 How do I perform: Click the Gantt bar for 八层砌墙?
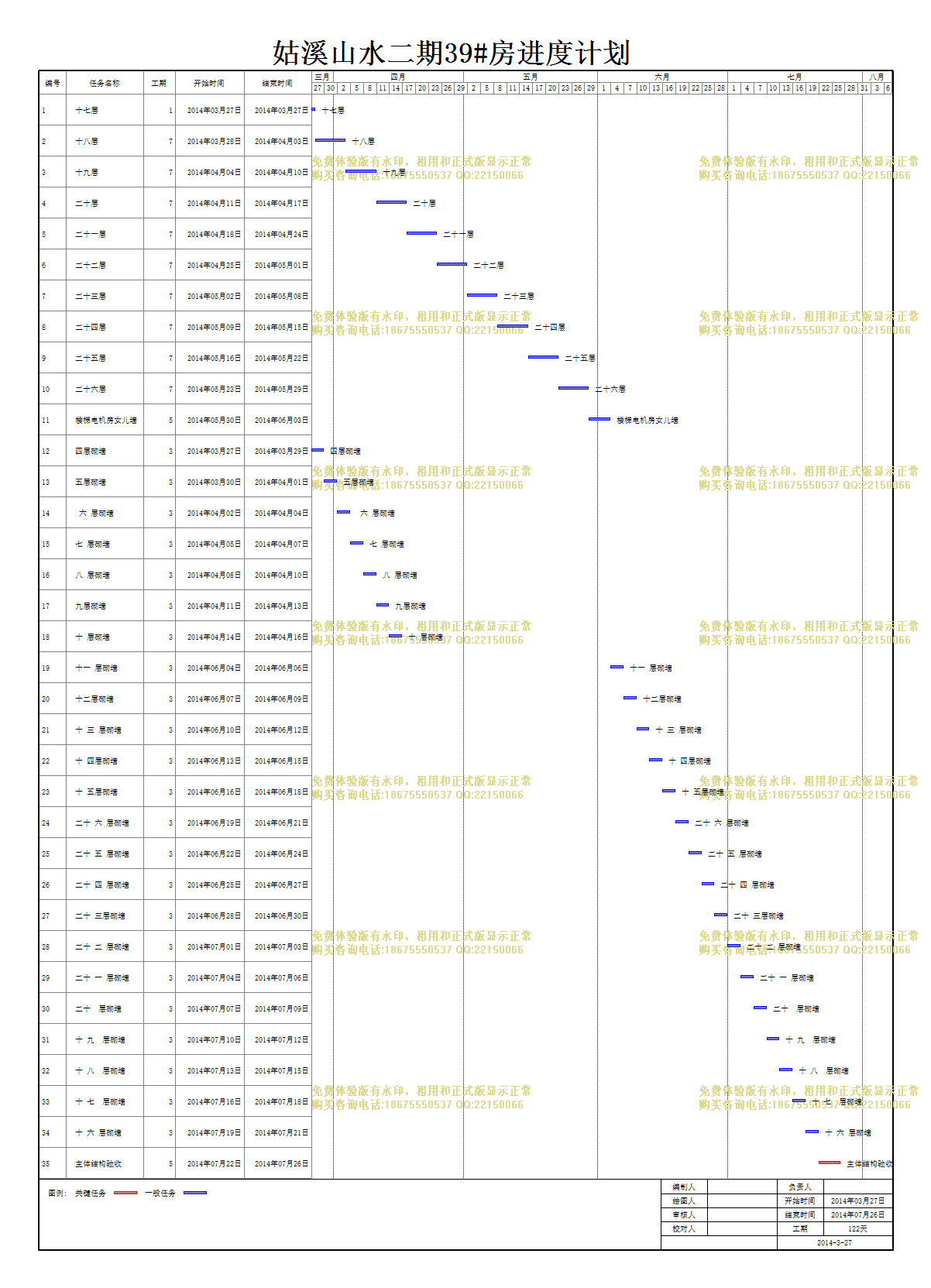[370, 574]
